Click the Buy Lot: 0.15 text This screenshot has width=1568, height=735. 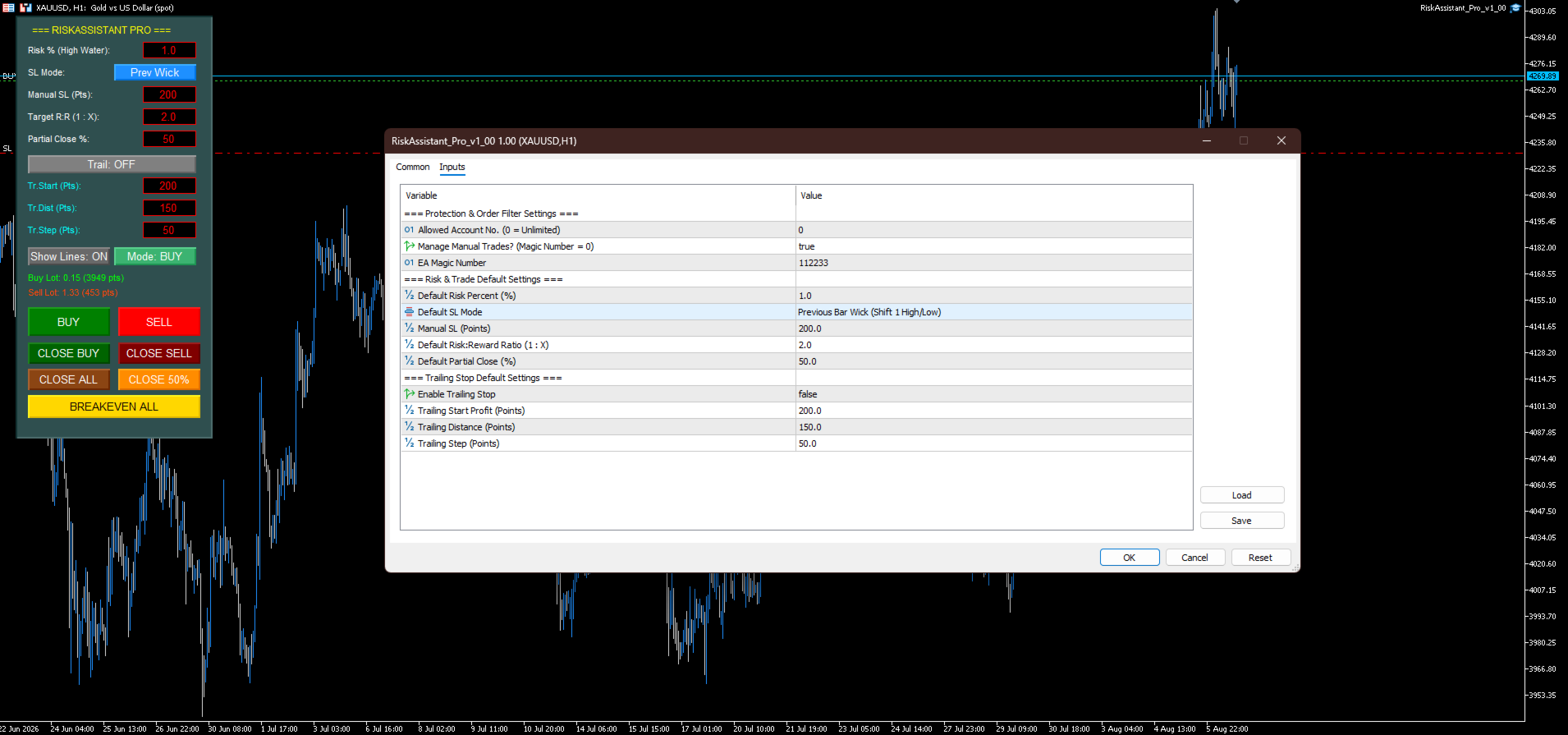click(x=76, y=278)
